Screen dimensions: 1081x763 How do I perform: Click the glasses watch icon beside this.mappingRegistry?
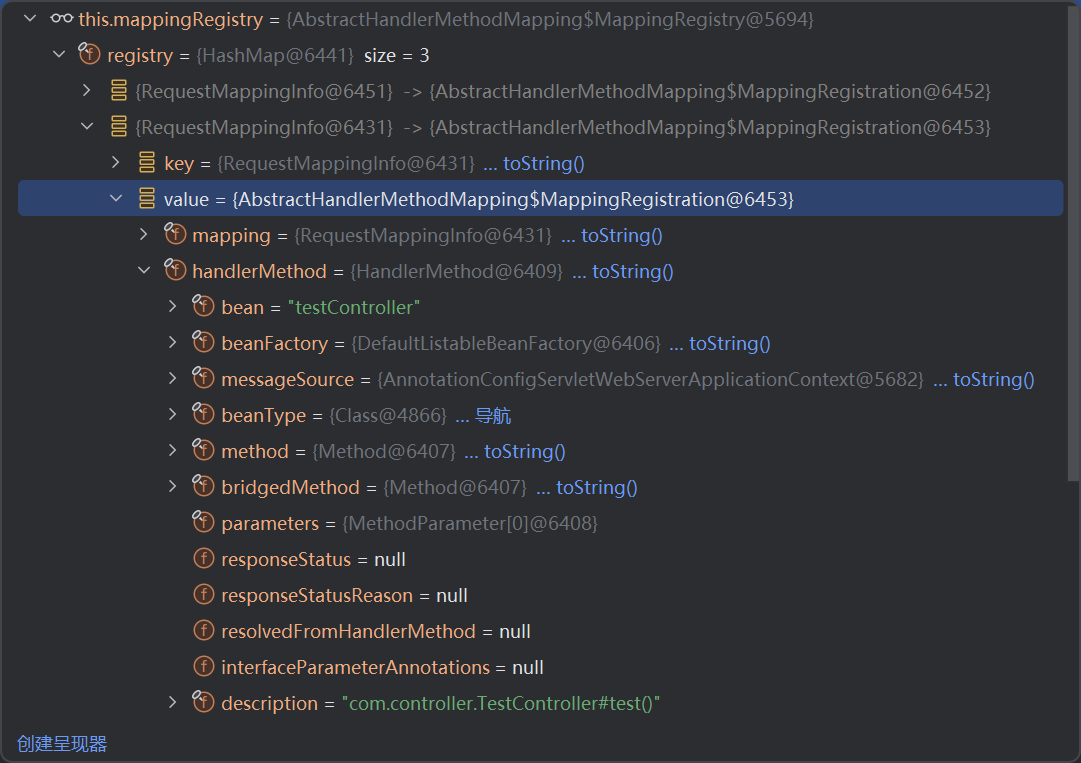click(61, 19)
